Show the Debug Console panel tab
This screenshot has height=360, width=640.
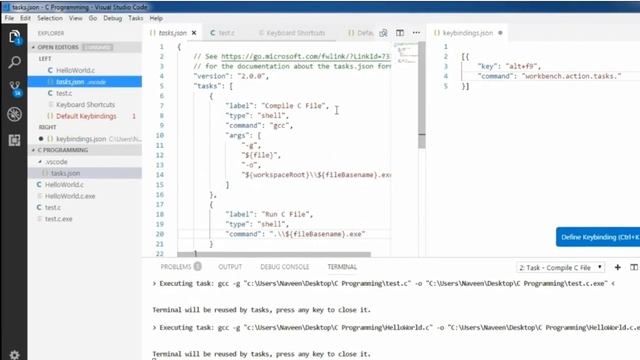(x=284, y=267)
